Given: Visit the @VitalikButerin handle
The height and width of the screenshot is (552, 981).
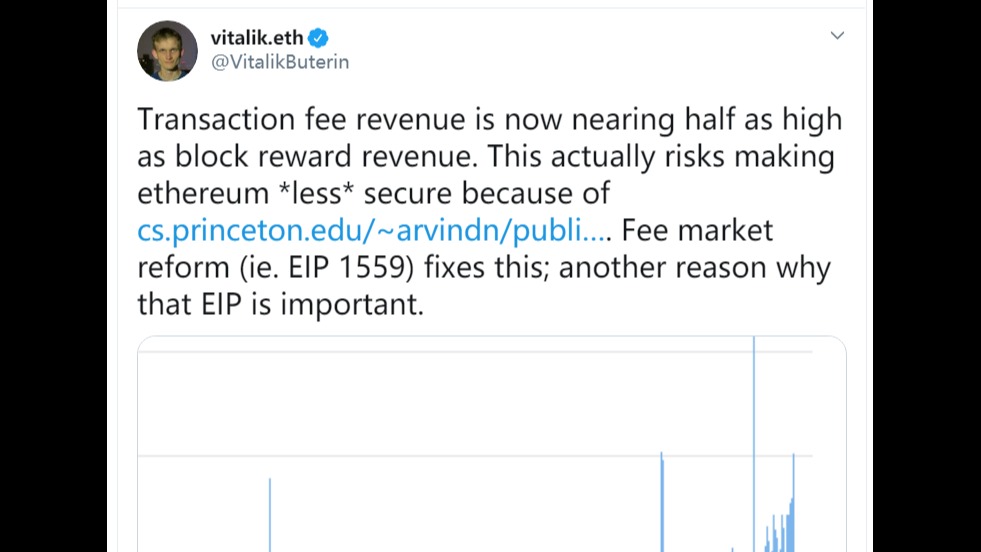Looking at the screenshot, I should click(280, 62).
